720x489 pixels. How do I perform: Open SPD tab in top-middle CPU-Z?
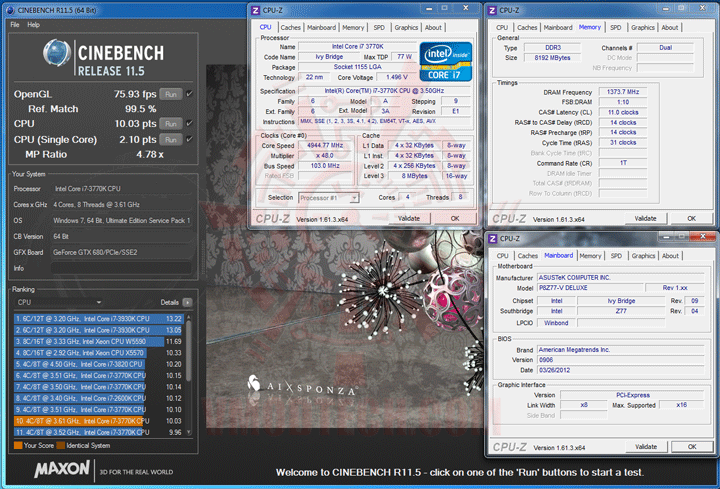(379, 28)
